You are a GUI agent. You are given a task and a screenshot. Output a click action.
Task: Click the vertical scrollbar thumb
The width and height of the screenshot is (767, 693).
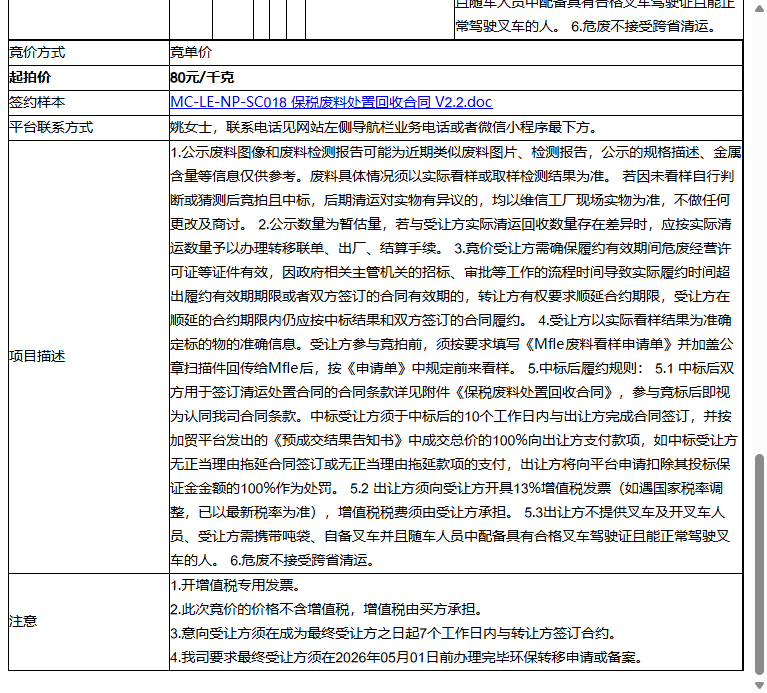coord(759,564)
